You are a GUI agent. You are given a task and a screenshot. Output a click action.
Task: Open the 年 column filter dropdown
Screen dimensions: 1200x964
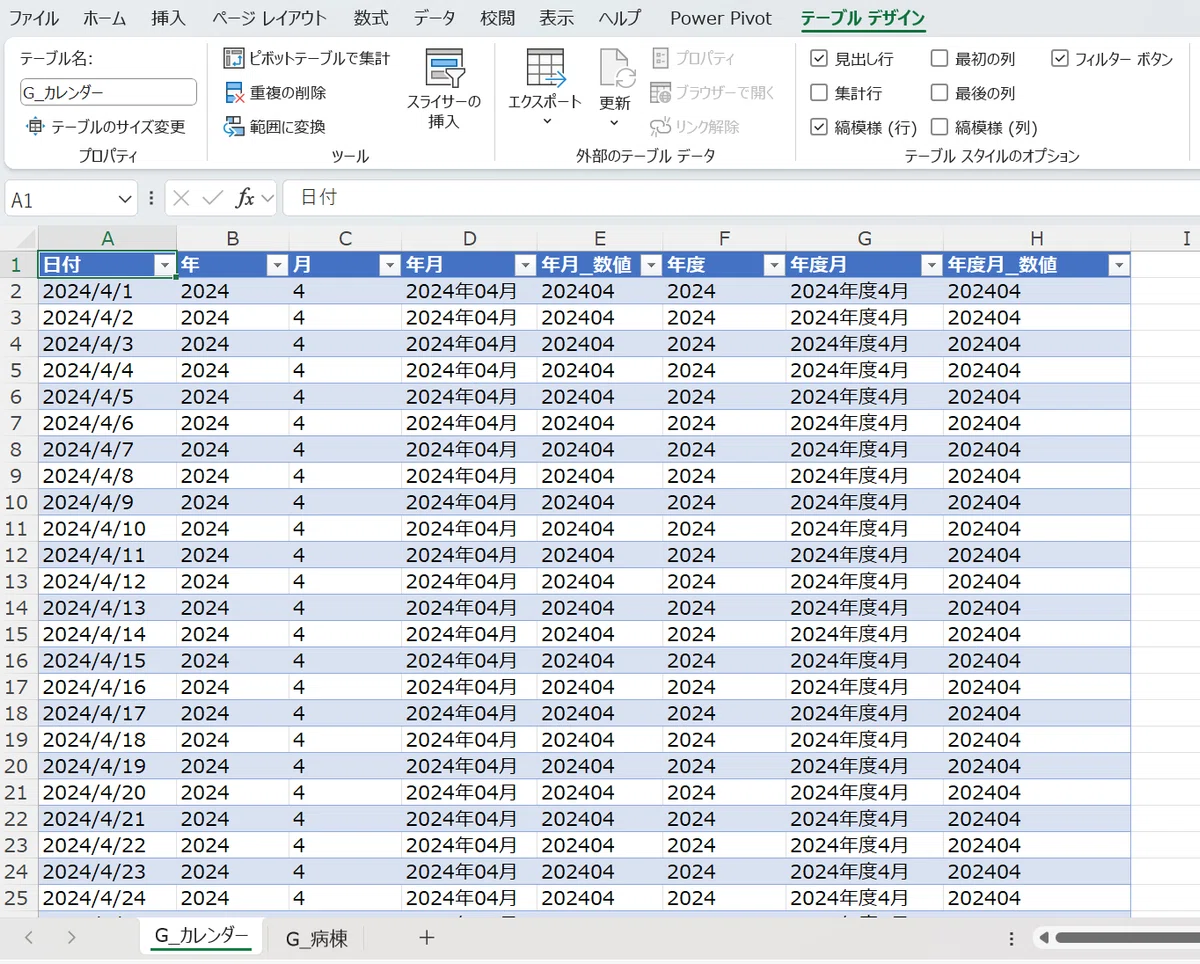tap(277, 265)
